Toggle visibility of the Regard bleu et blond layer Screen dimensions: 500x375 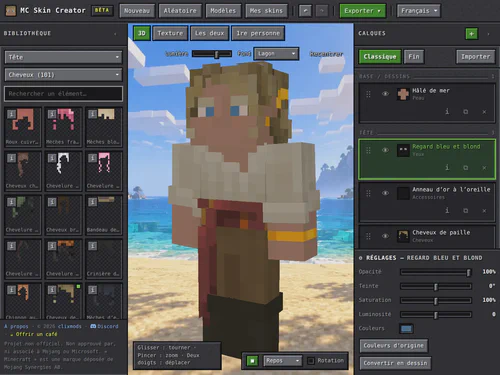click(x=385, y=150)
